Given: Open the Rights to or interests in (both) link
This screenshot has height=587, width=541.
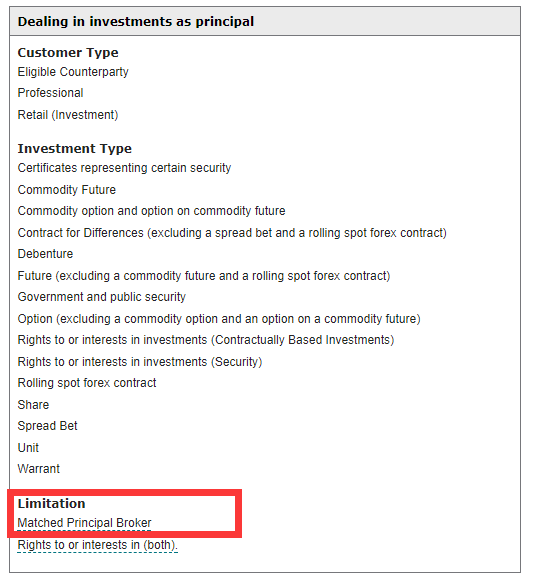Looking at the screenshot, I should [97, 545].
